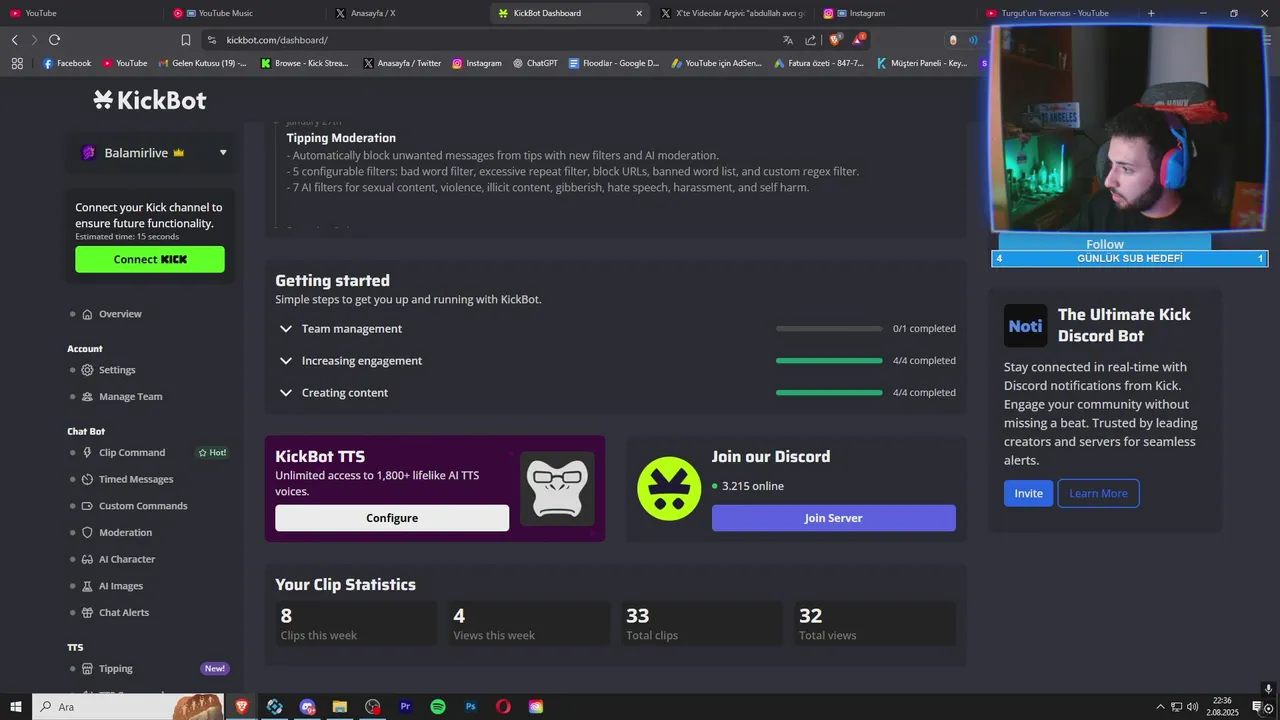Click the Settings gear icon in sidebar
Image resolution: width=1280 pixels, height=720 pixels.
point(87,370)
